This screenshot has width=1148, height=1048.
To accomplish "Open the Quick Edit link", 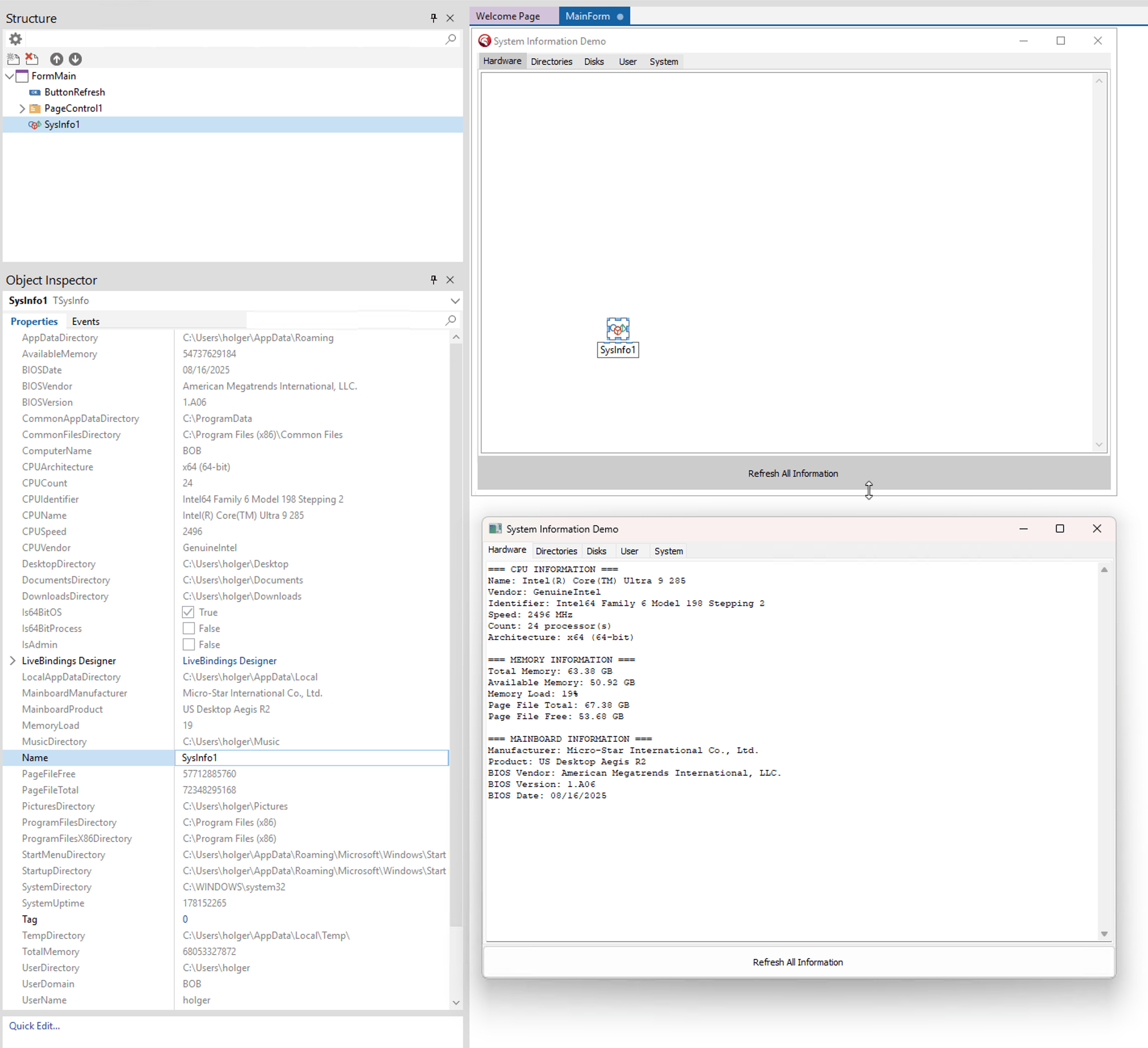I will pyautogui.click(x=35, y=1025).
